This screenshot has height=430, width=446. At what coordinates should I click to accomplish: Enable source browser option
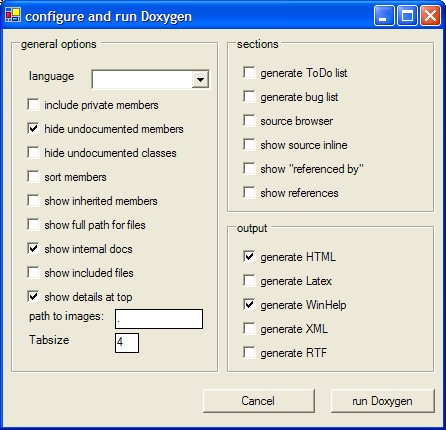coord(250,121)
